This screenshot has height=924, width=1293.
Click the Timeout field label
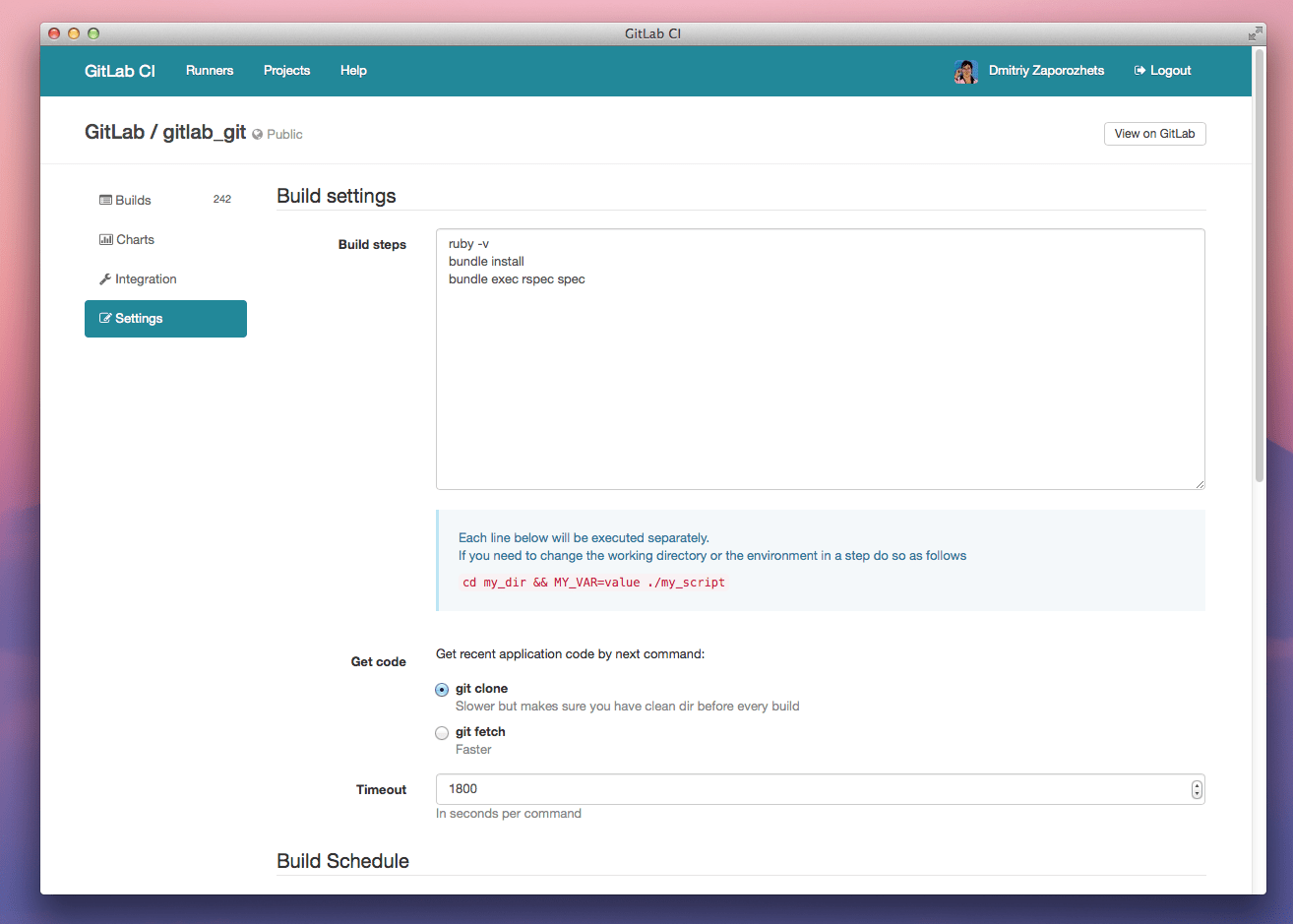(381, 790)
